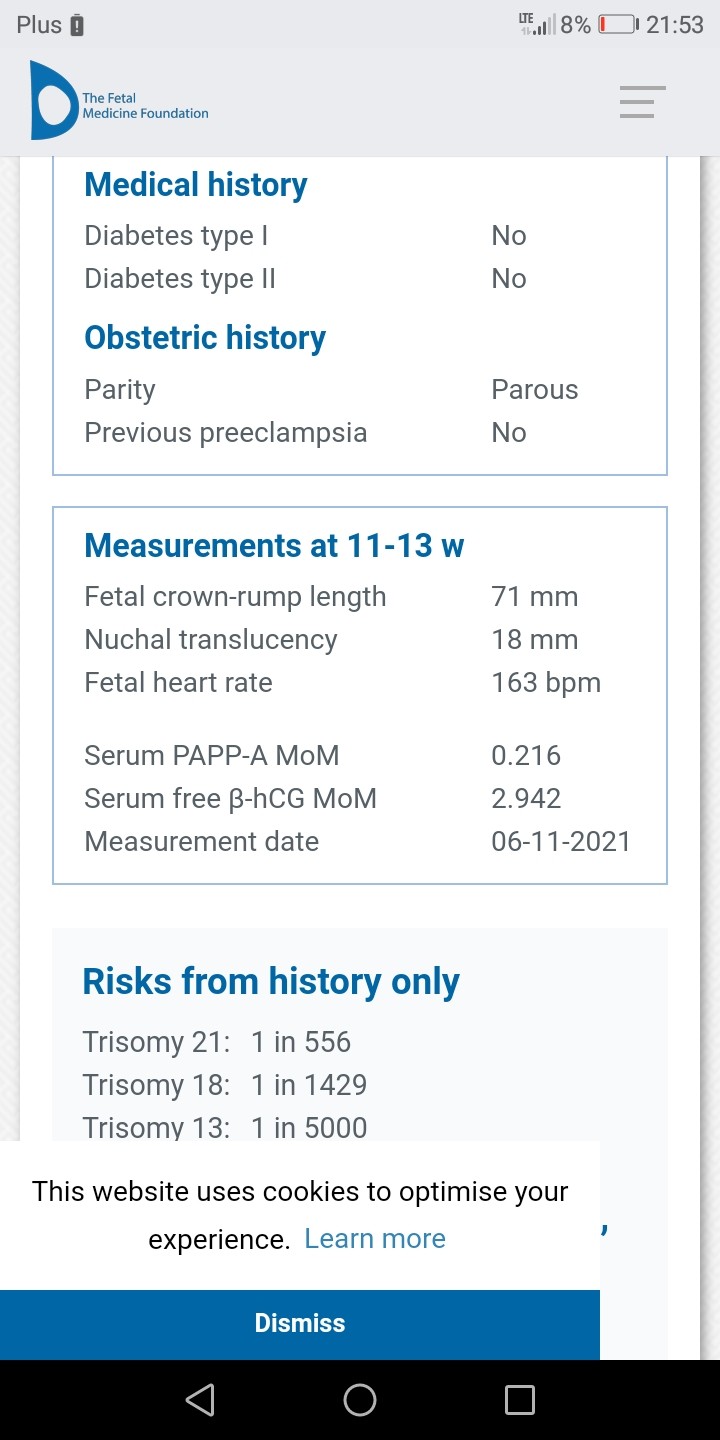Open the hamburger navigation menu
Viewport: 720px width, 1440px height.
coord(642,102)
